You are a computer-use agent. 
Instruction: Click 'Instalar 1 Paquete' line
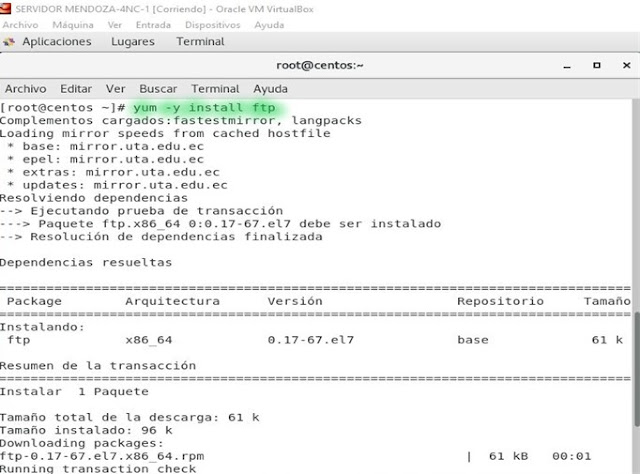pos(74,392)
